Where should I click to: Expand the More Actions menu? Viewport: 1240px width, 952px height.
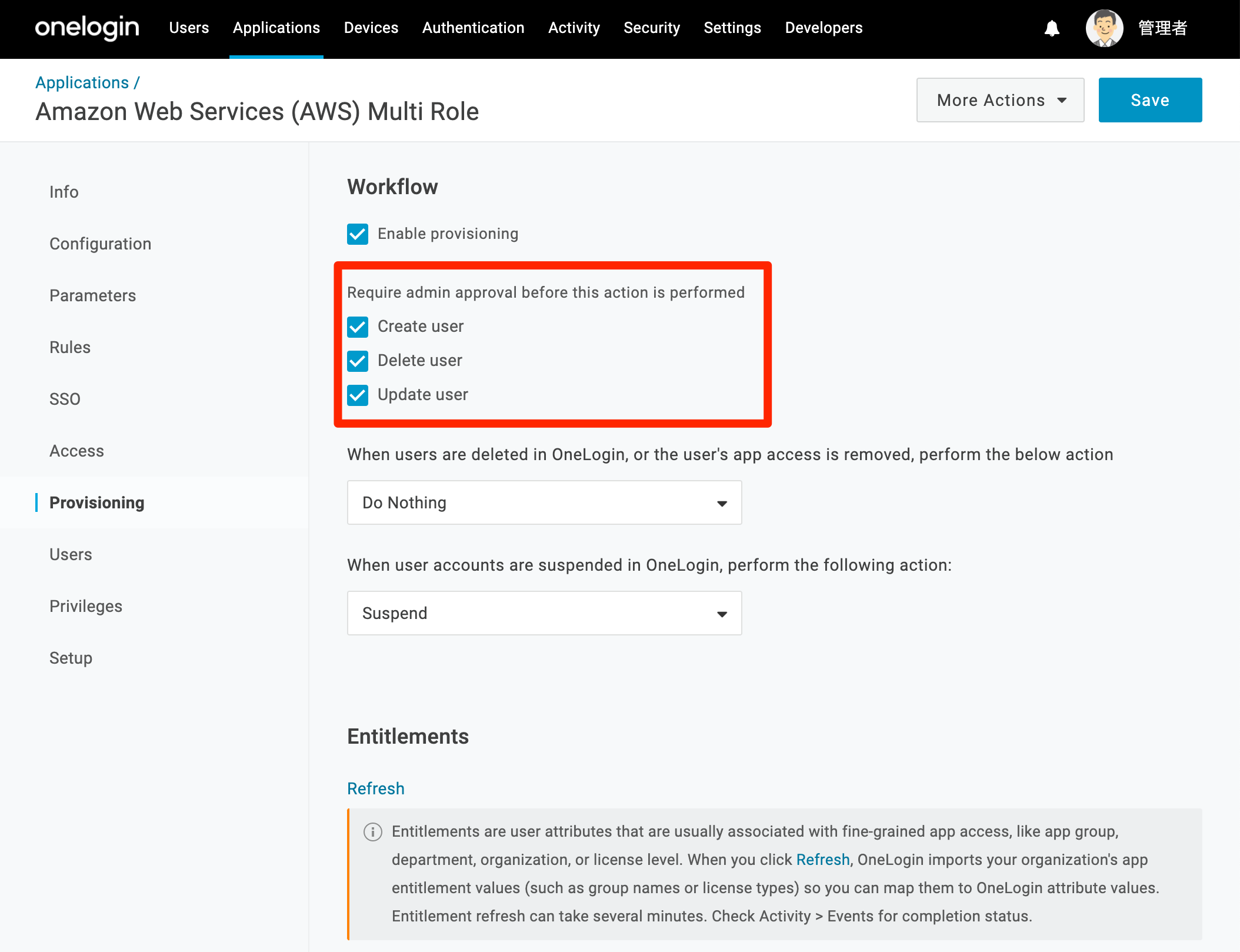[1000, 100]
